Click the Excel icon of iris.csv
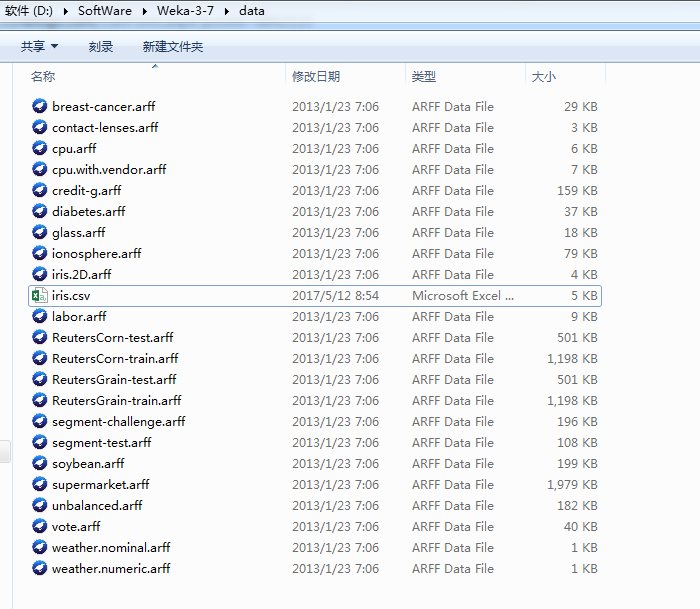 40,295
